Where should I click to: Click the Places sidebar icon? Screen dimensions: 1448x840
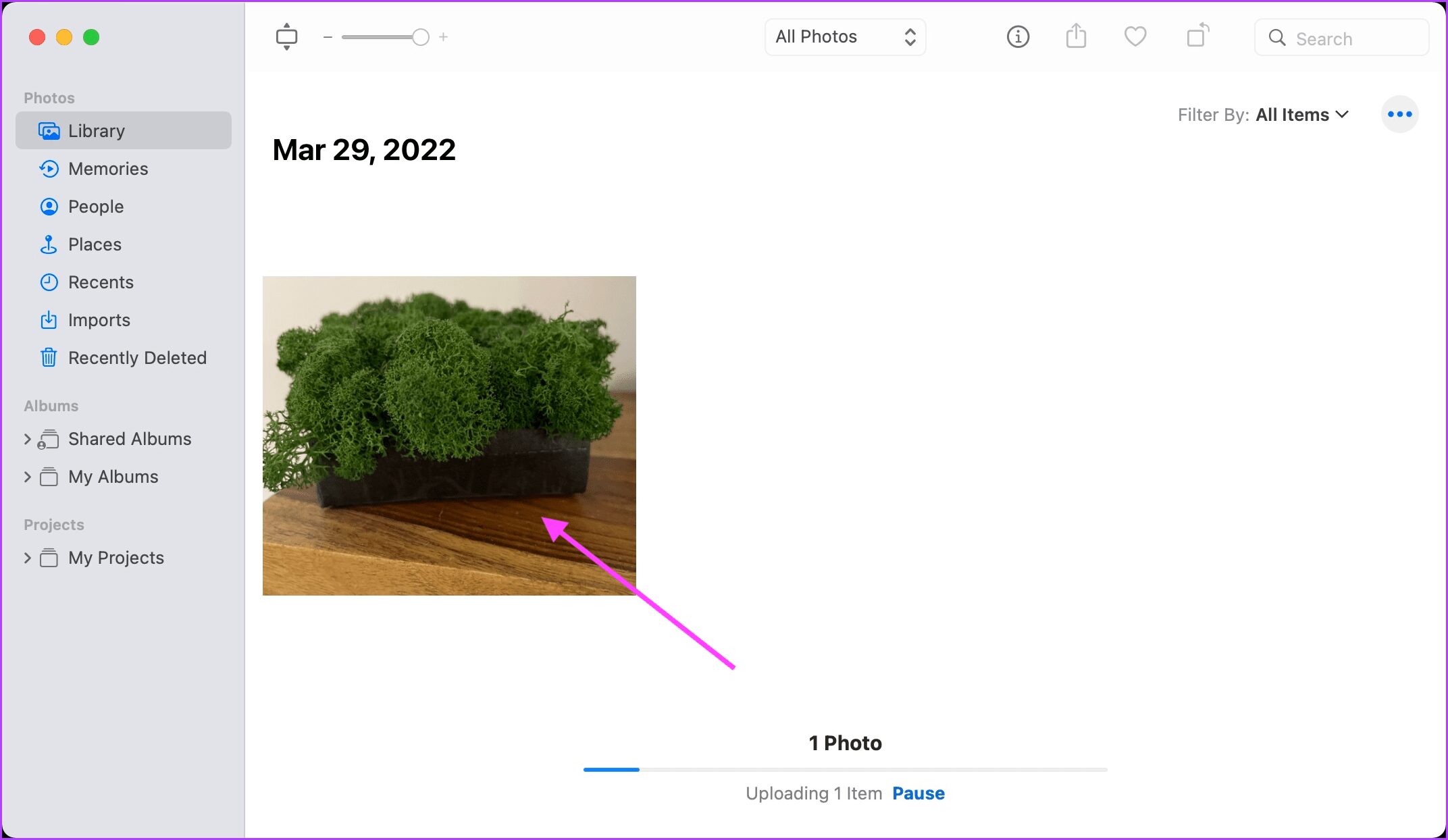48,244
